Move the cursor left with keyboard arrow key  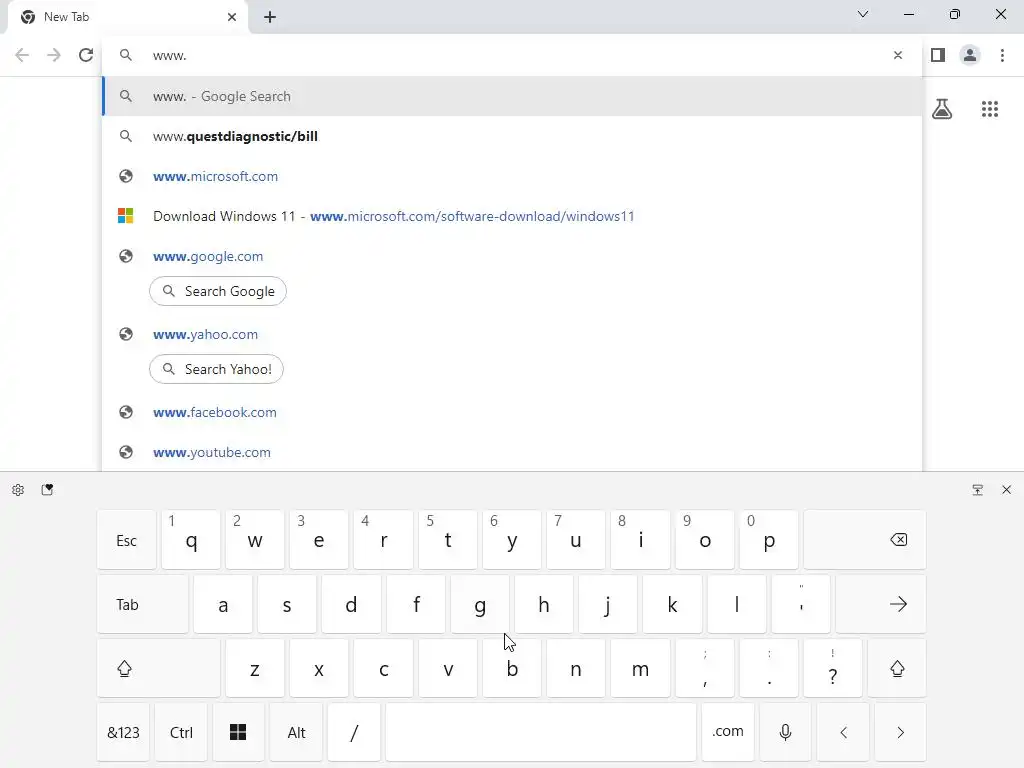click(x=843, y=732)
